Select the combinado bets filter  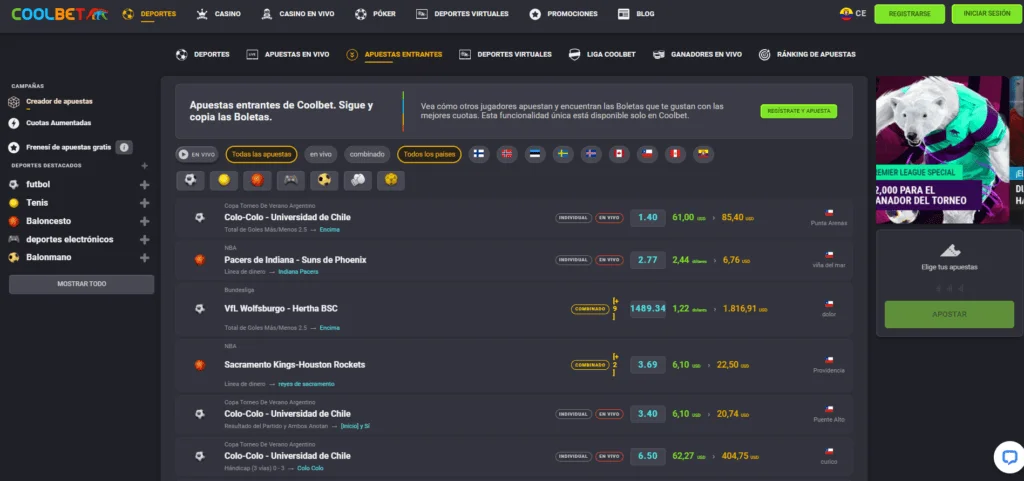[367, 155]
